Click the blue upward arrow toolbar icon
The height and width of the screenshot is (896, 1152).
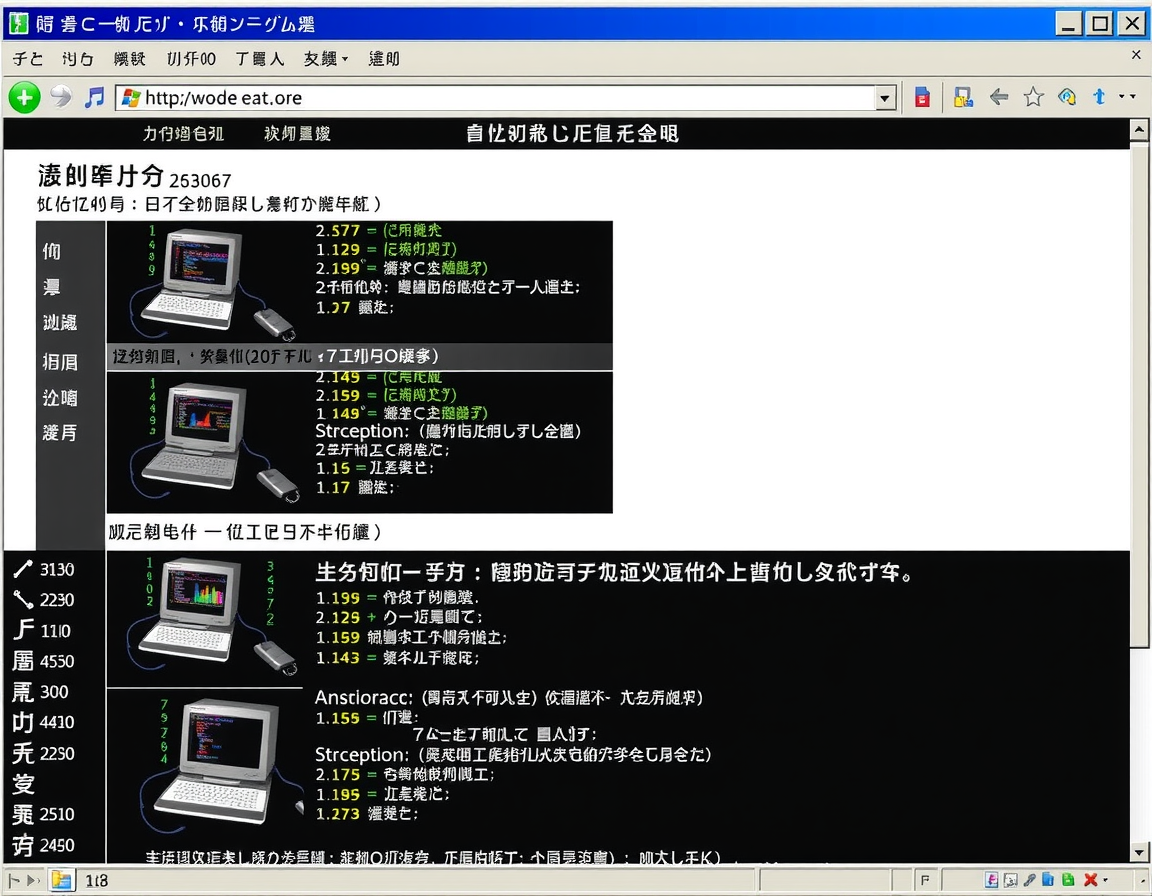1099,96
